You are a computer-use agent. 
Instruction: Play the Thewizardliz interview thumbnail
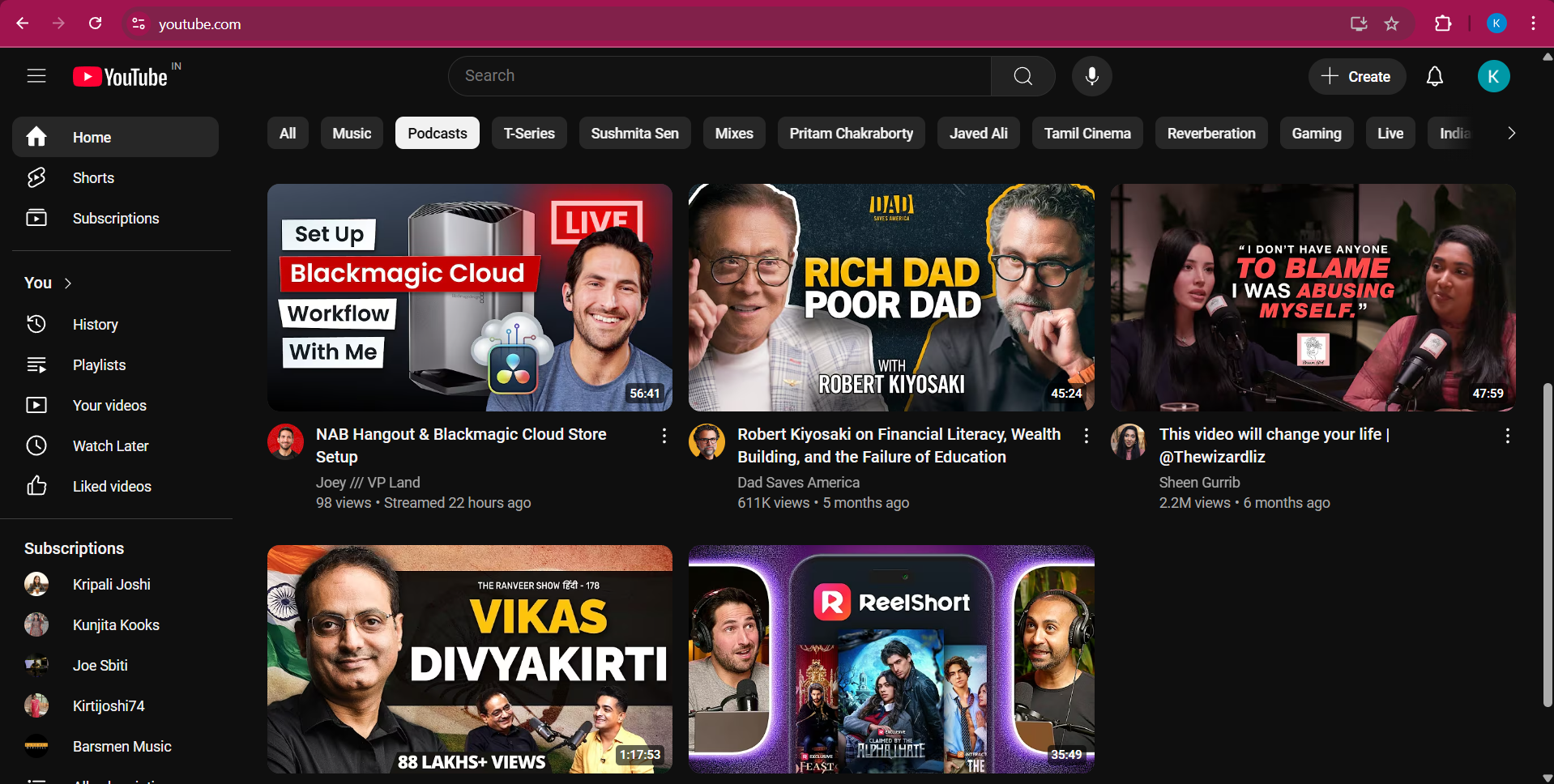[x=1313, y=297]
